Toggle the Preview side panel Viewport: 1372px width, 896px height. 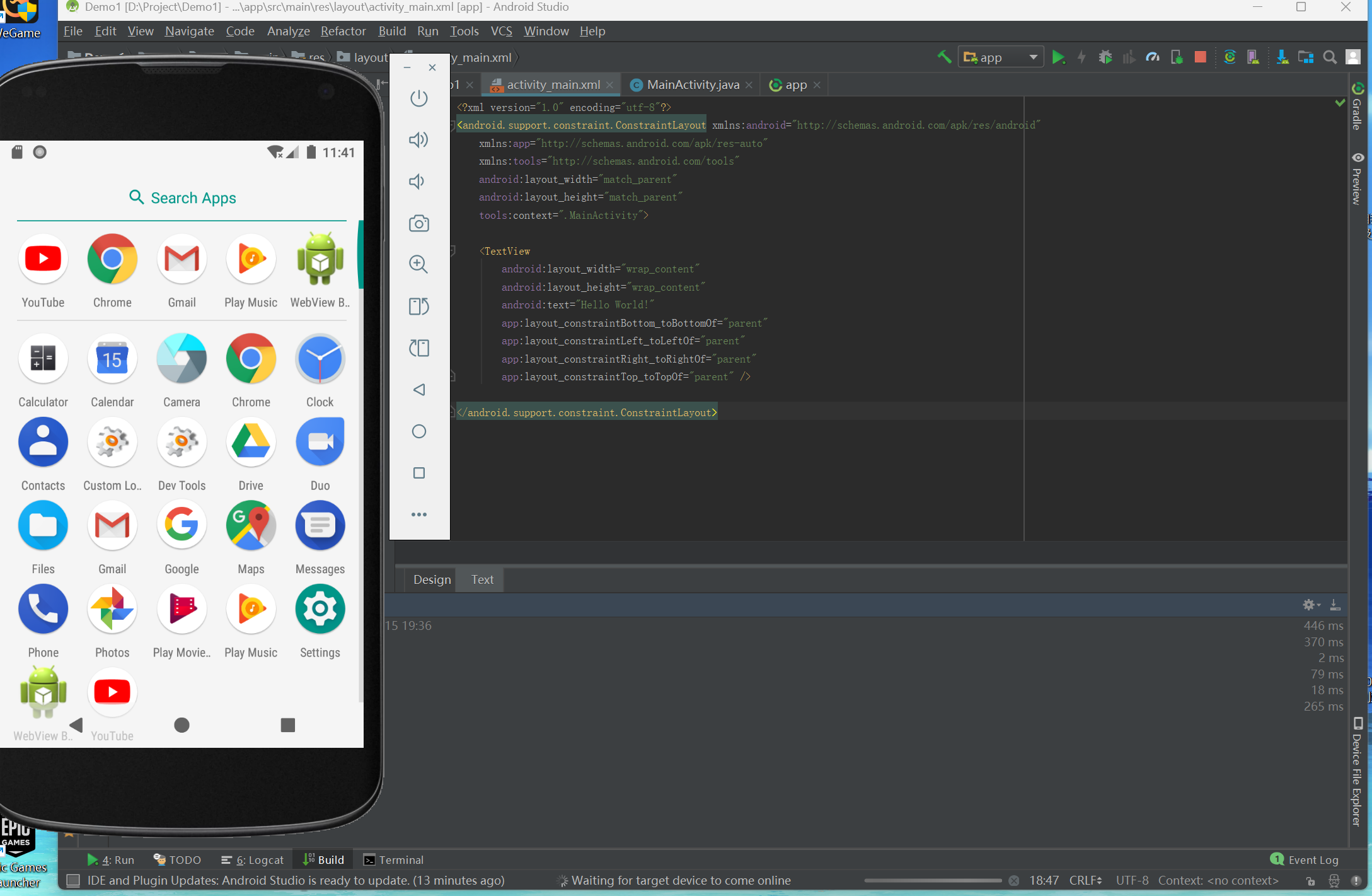(1357, 178)
